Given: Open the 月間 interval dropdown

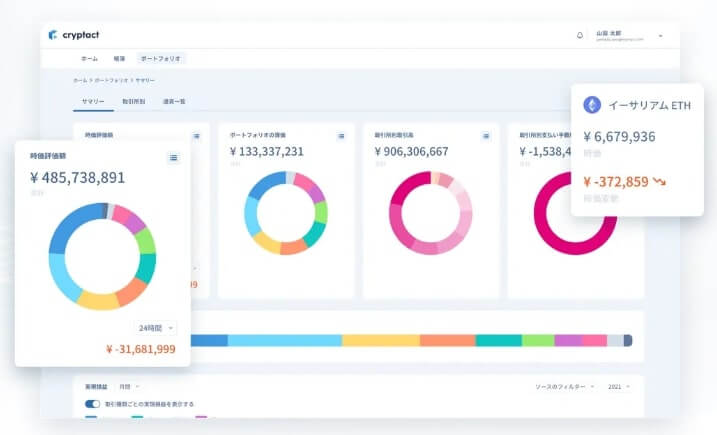Looking at the screenshot, I should click(129, 386).
